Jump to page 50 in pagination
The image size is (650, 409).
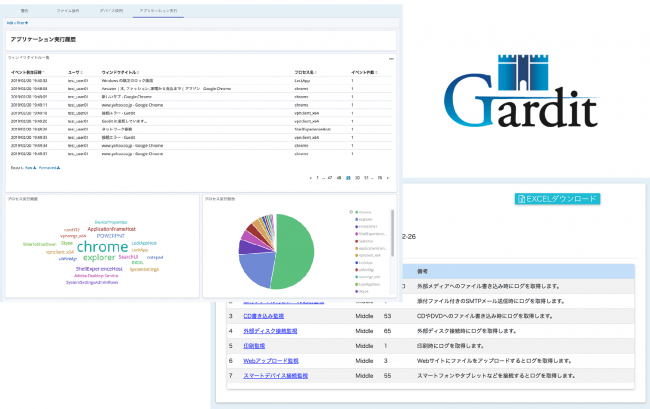tap(355, 177)
